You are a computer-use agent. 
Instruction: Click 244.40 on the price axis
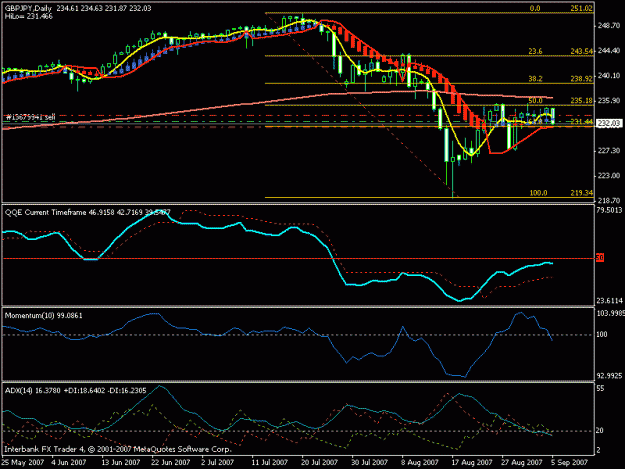click(609, 51)
